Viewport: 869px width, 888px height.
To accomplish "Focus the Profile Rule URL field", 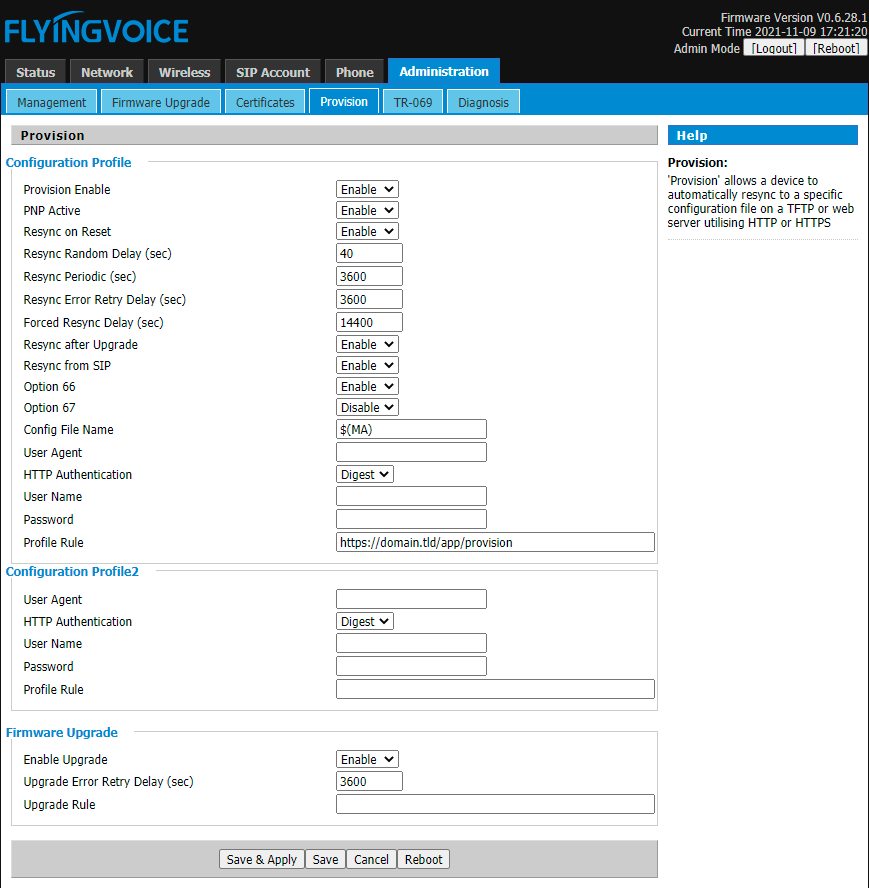I will tap(495, 542).
